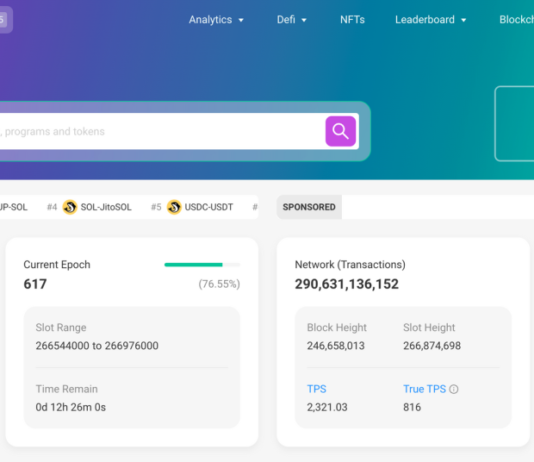This screenshot has height=462, width=534.
Task: Open the JUP-SOL trending pair
Action: (14, 207)
